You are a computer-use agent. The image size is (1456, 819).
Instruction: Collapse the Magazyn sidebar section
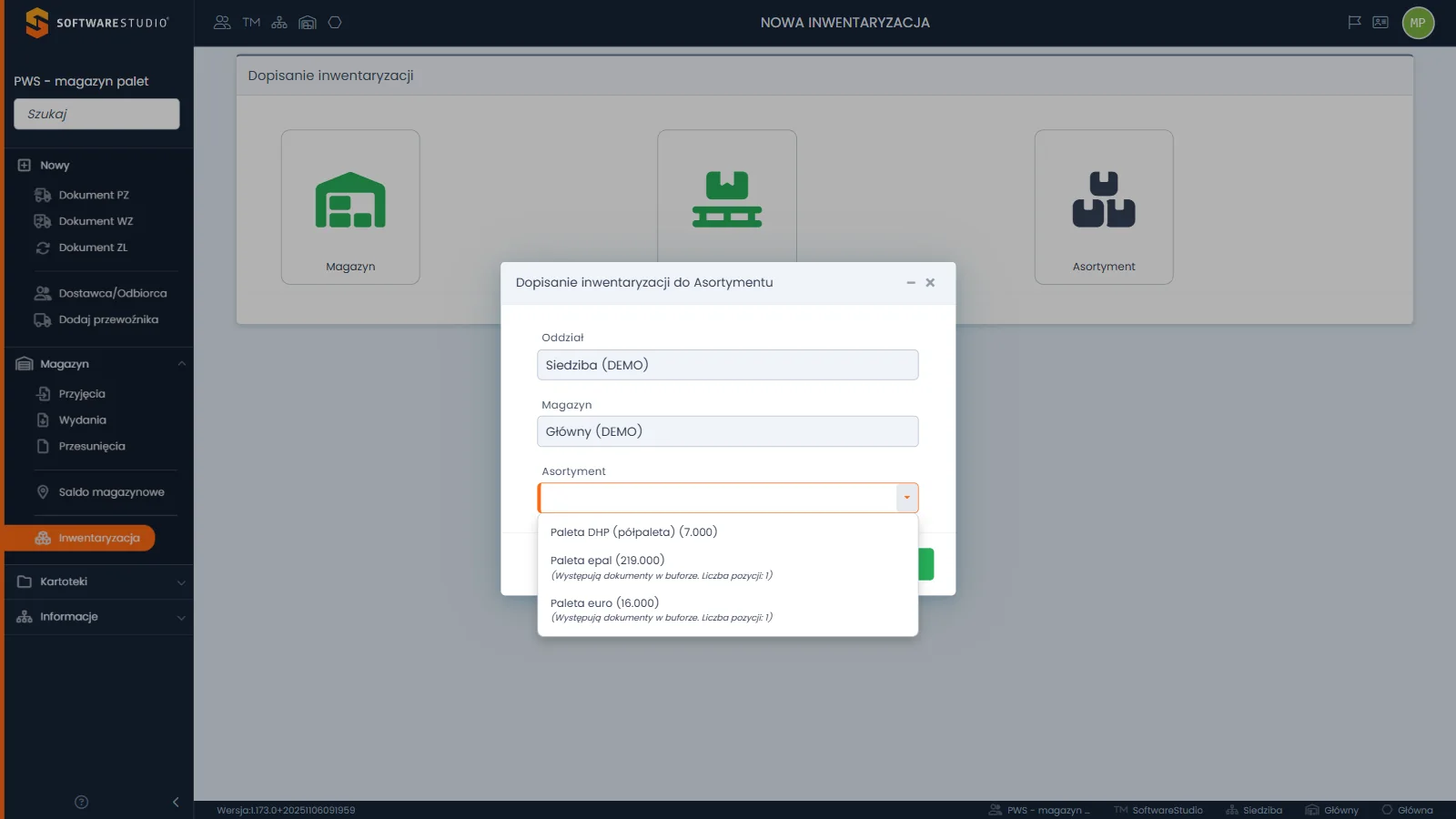point(182,364)
